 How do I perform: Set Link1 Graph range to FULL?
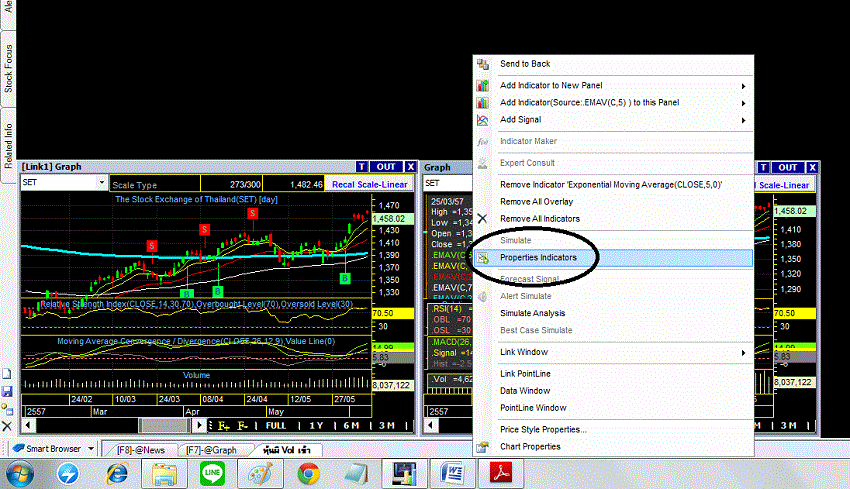point(276,426)
